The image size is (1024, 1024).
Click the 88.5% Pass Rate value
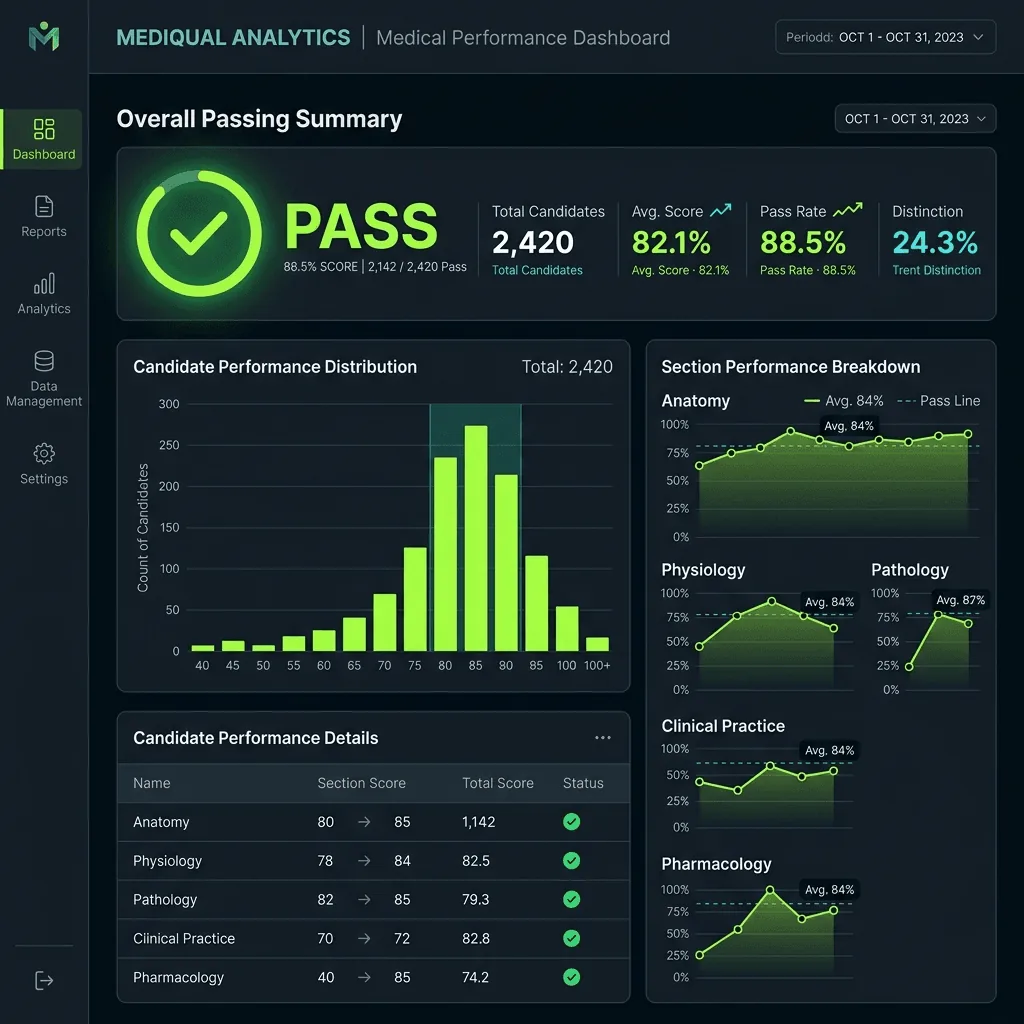tap(803, 242)
